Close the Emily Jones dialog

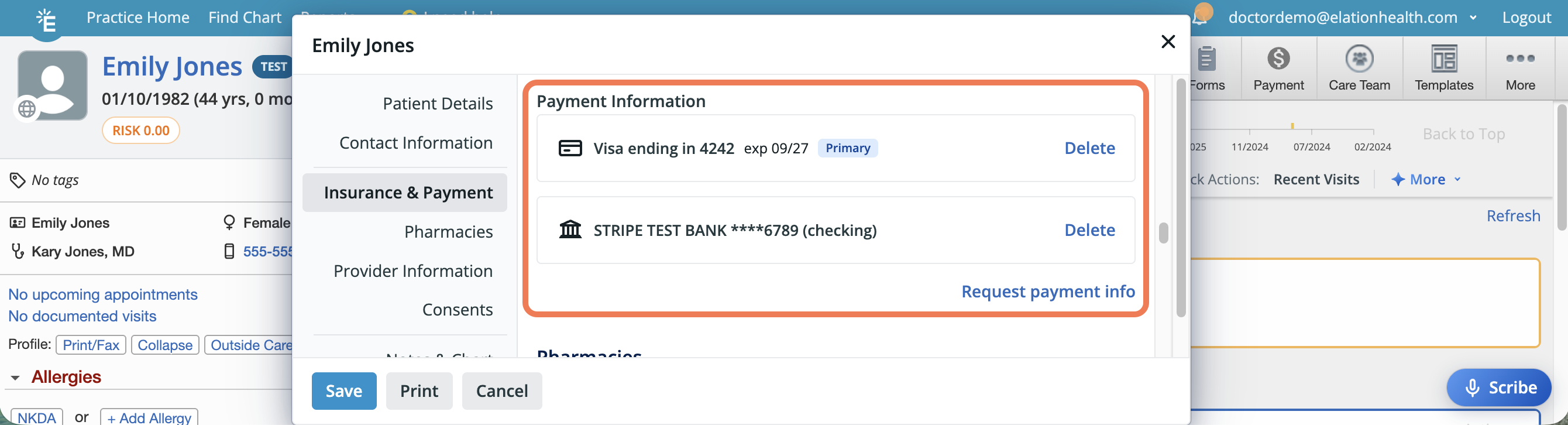(x=1167, y=42)
